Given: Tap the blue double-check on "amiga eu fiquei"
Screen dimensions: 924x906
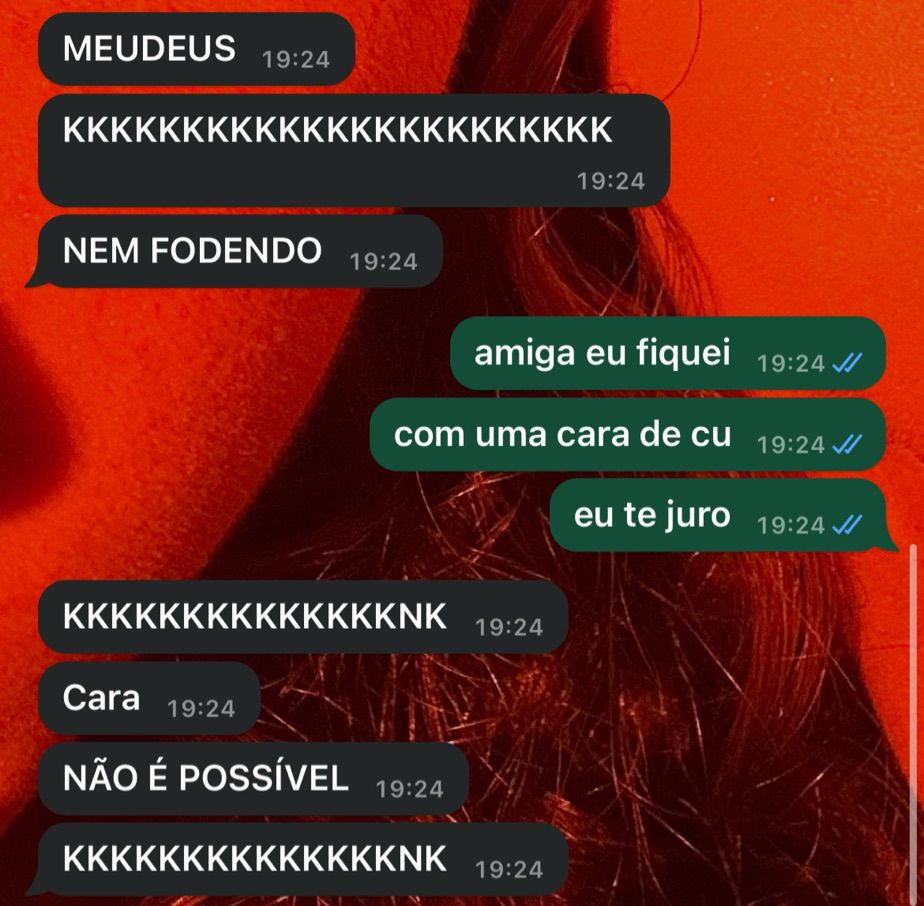Looking at the screenshot, I should (847, 362).
